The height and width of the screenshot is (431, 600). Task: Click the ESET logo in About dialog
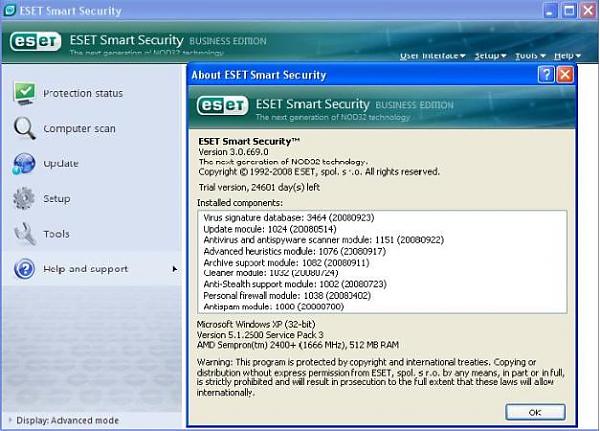tap(222, 105)
